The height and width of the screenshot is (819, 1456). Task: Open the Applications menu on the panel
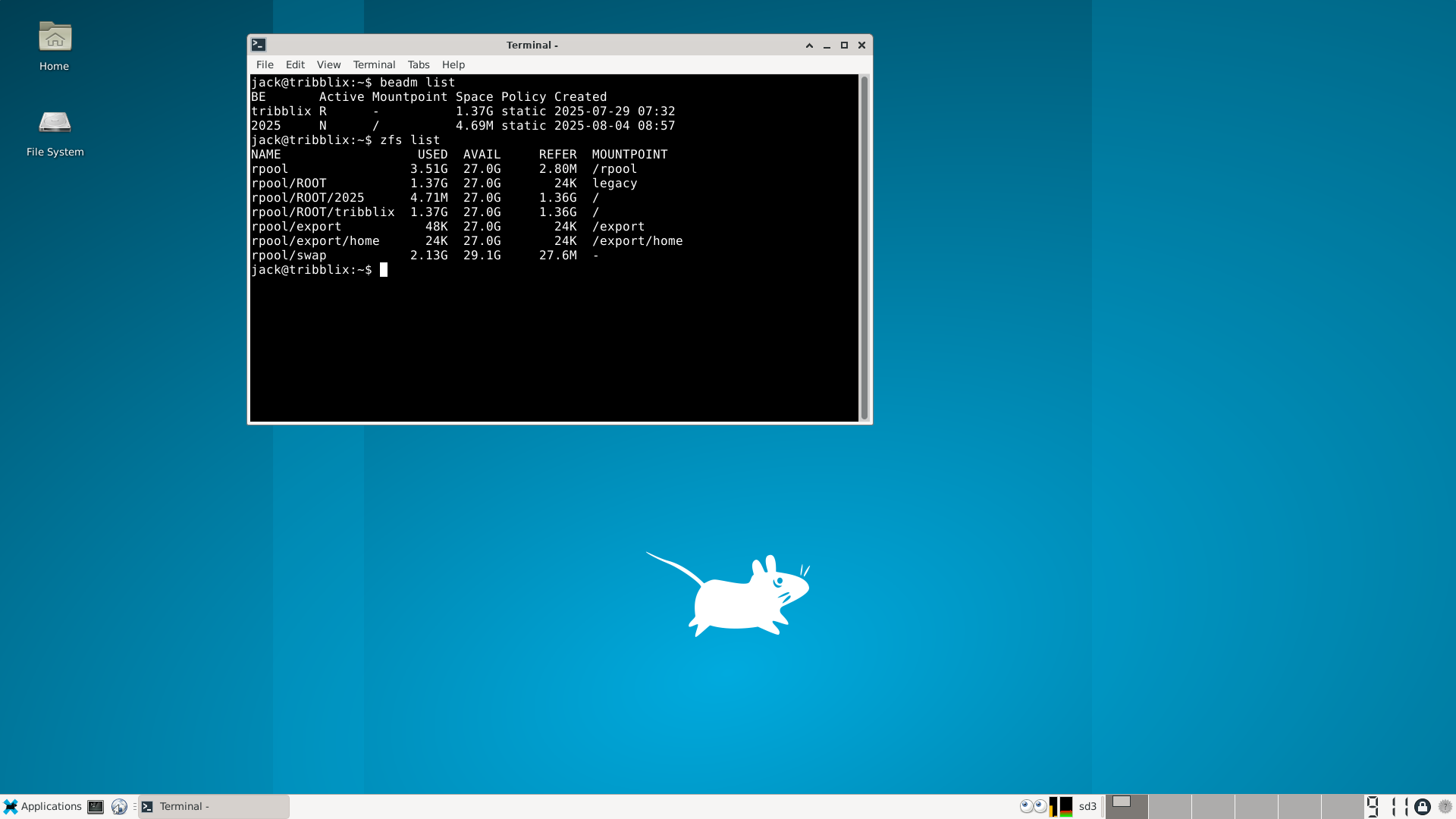point(42,806)
